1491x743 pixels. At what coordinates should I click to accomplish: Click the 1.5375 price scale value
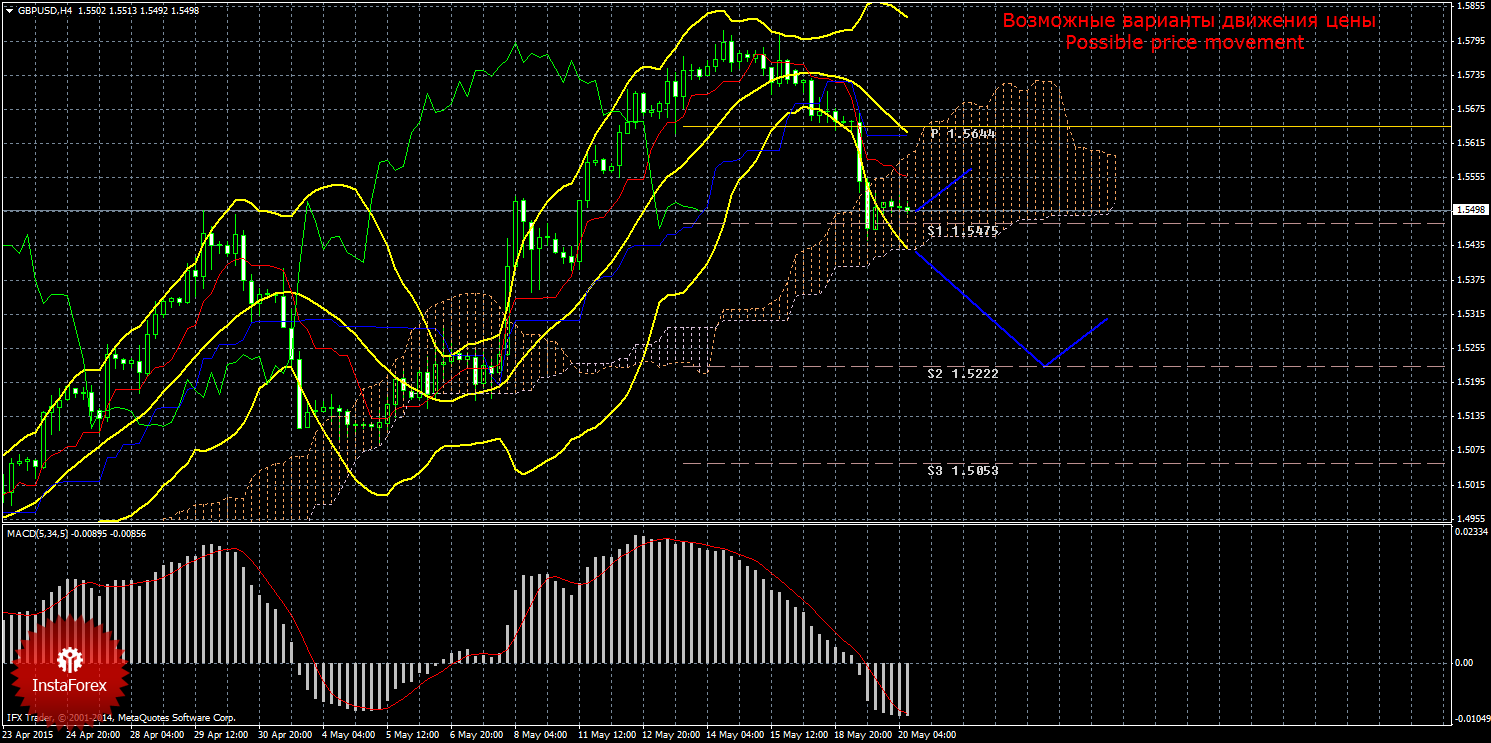point(1469,280)
